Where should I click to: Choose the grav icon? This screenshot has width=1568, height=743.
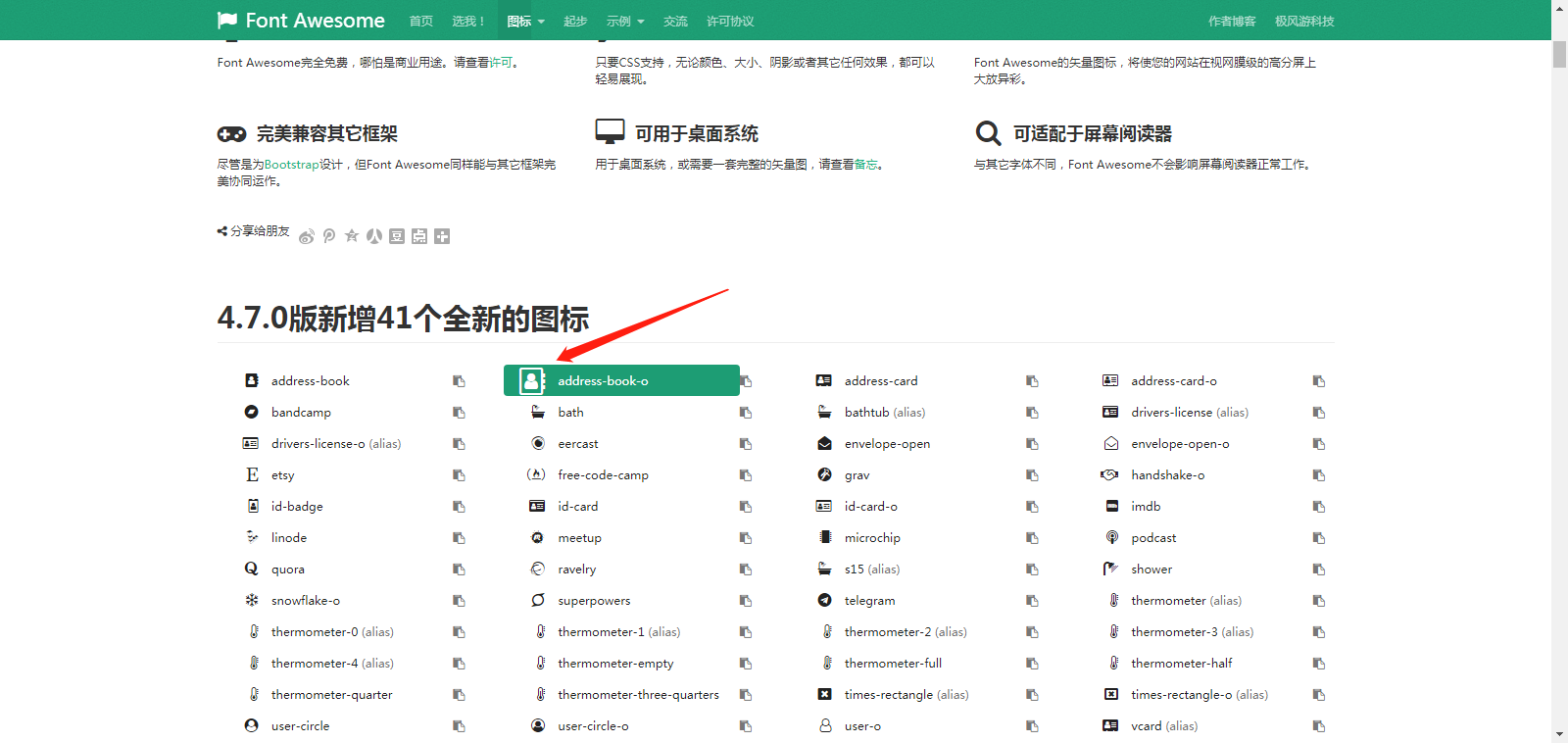click(824, 474)
